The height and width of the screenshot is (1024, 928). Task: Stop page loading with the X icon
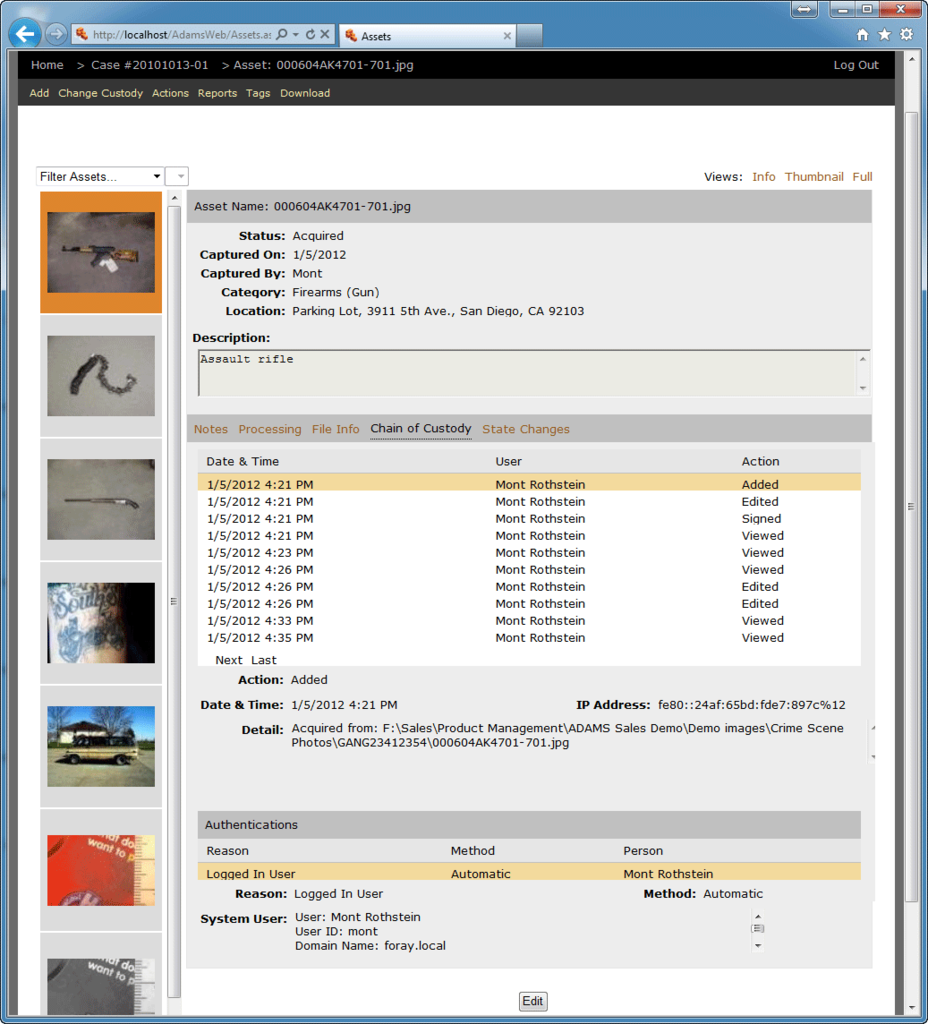click(x=325, y=33)
